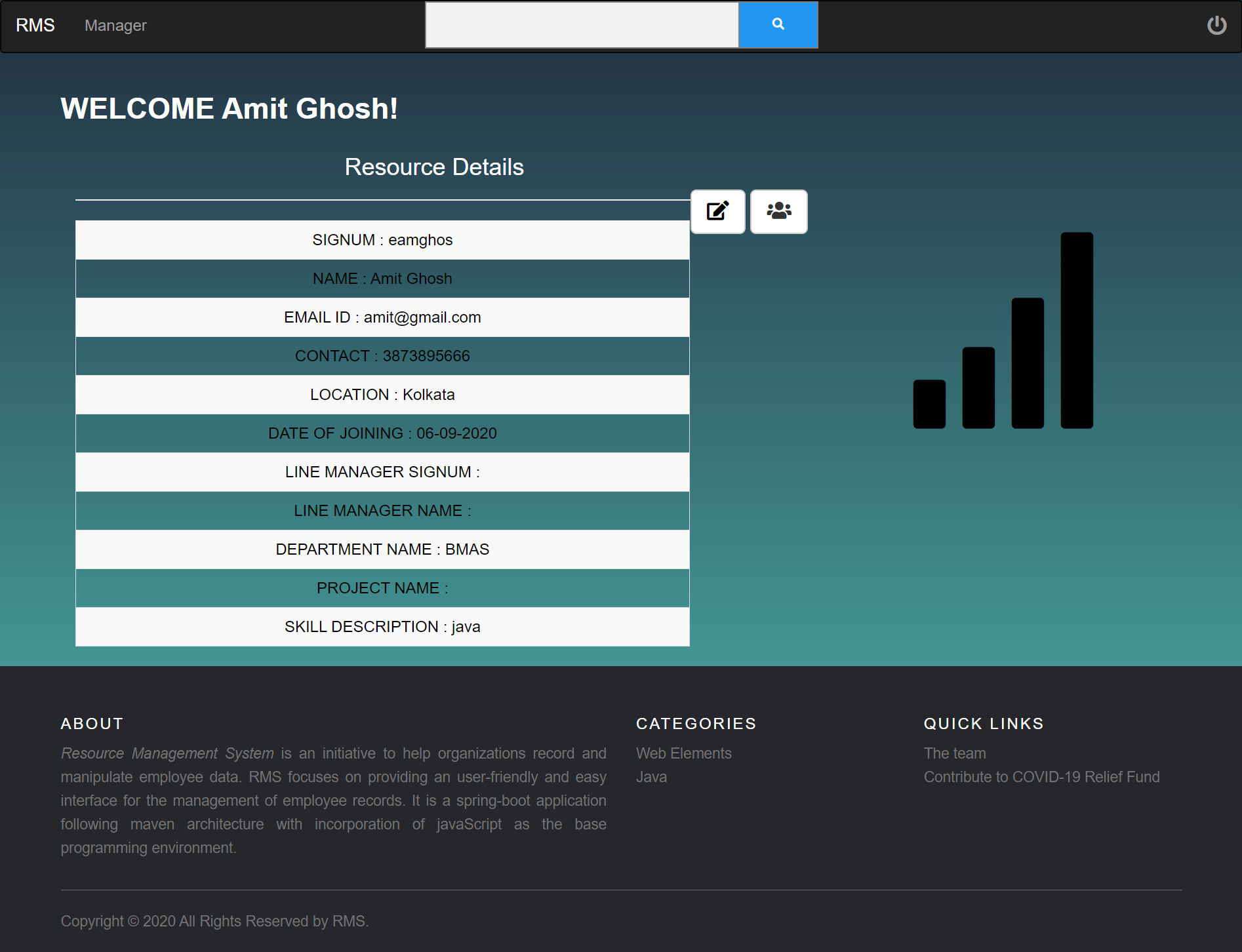Image resolution: width=1242 pixels, height=952 pixels.
Task: Open the Web Elements category link
Action: pos(683,753)
